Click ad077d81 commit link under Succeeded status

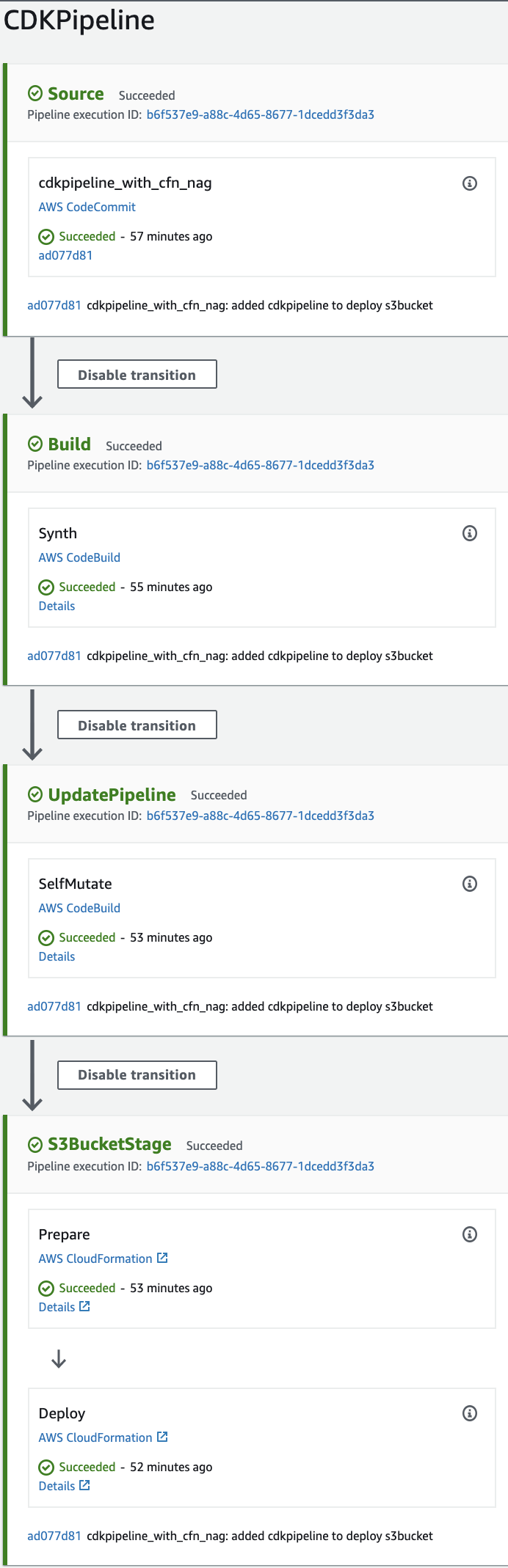(x=65, y=255)
